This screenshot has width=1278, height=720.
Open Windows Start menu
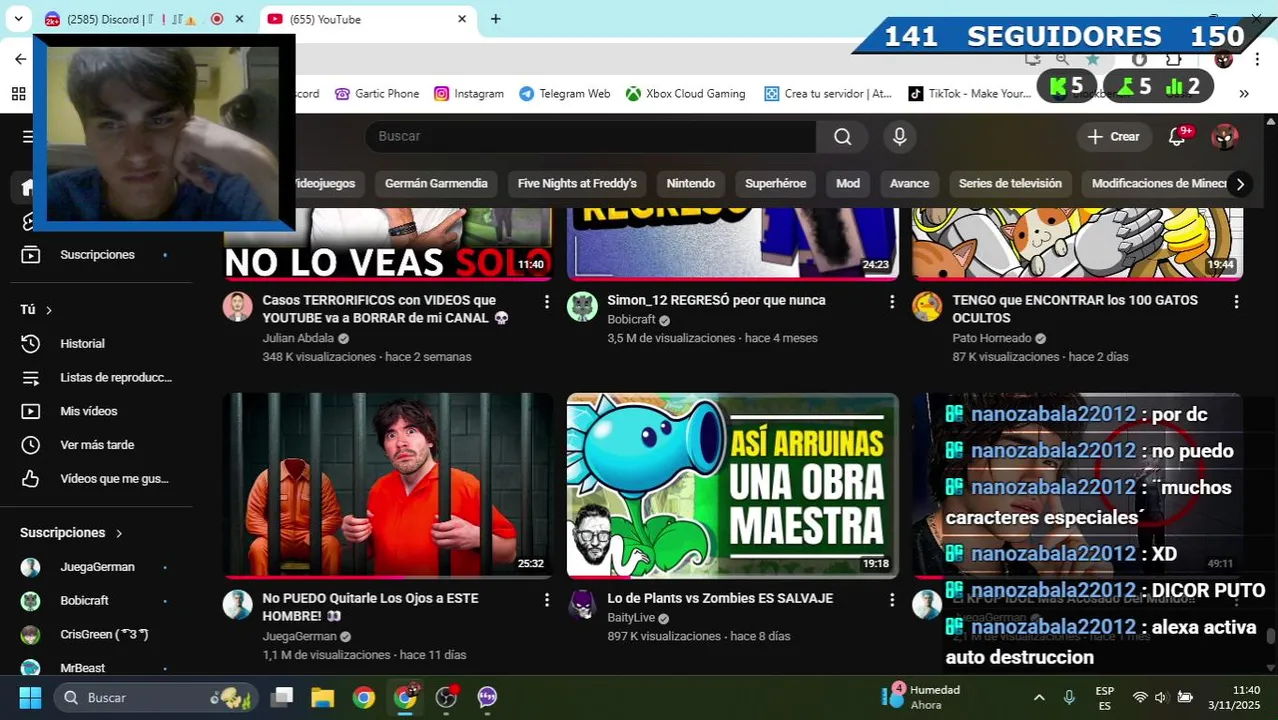[30, 697]
